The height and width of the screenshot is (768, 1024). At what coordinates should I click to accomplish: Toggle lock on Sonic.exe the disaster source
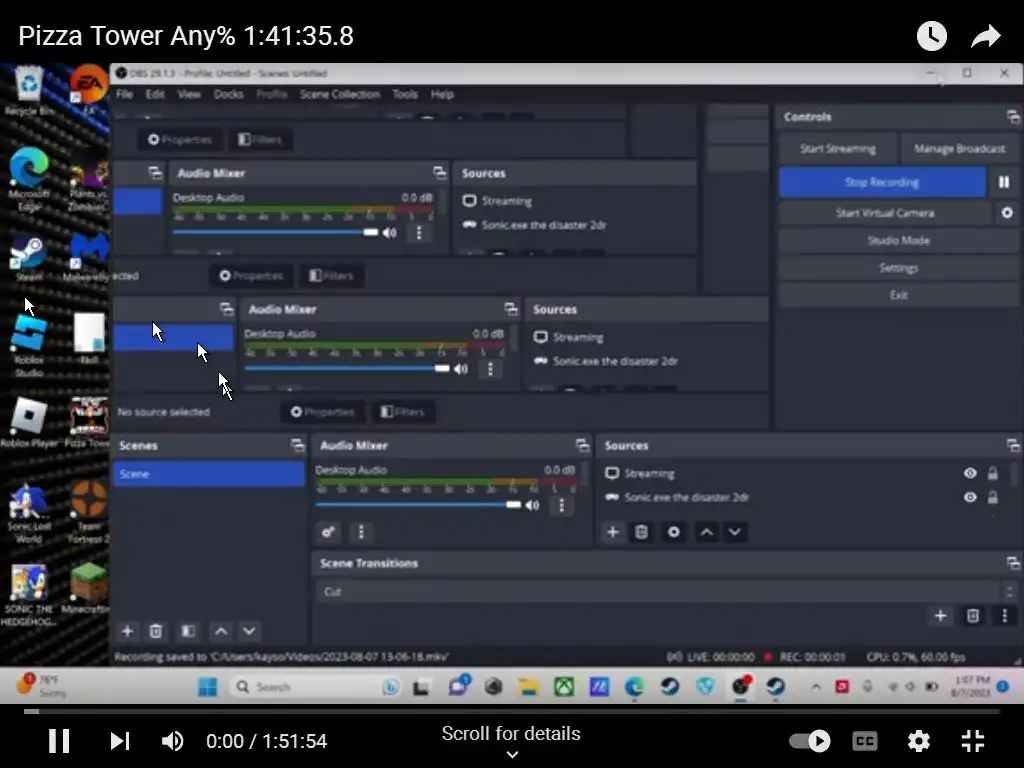click(993, 498)
